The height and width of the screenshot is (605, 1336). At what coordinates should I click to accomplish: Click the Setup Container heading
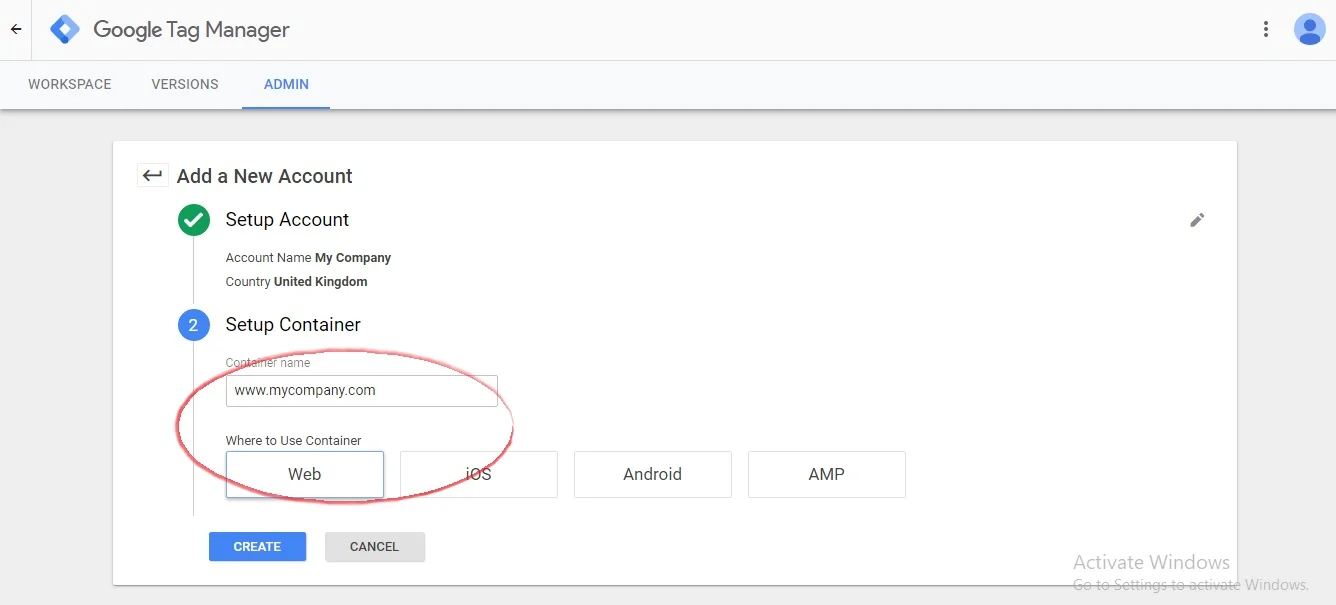tap(293, 325)
